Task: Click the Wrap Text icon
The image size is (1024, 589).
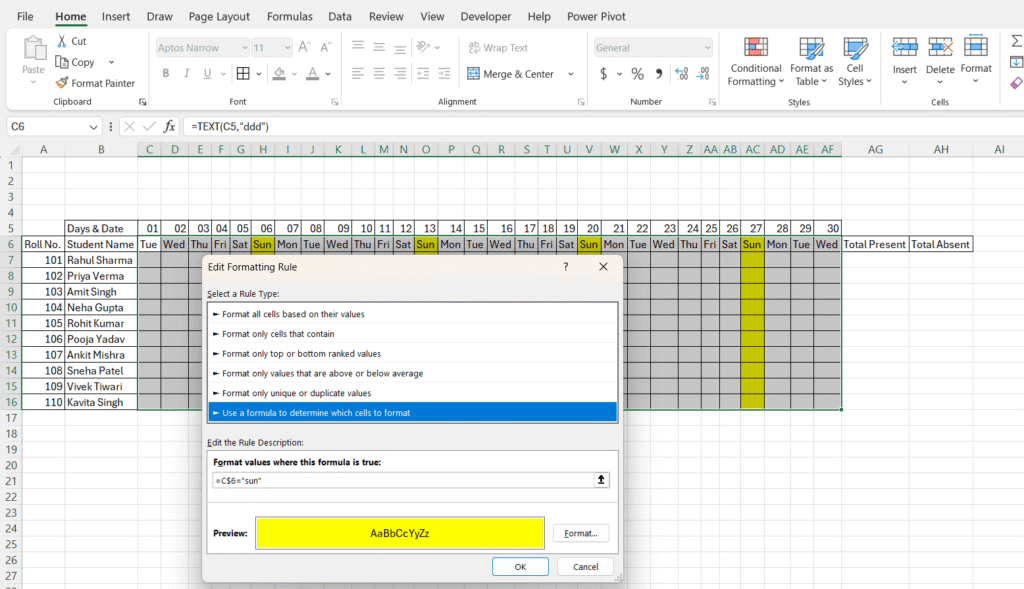Action: point(474,48)
